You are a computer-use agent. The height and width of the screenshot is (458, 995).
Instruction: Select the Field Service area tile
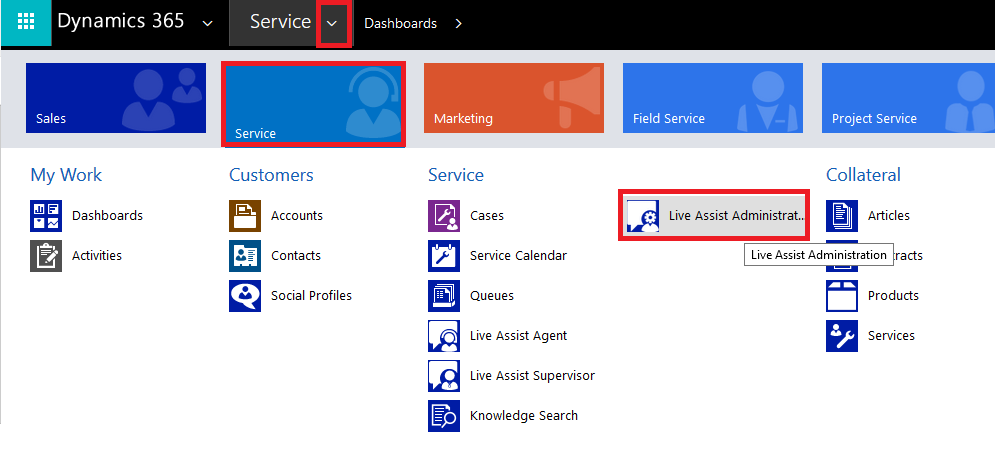click(713, 98)
